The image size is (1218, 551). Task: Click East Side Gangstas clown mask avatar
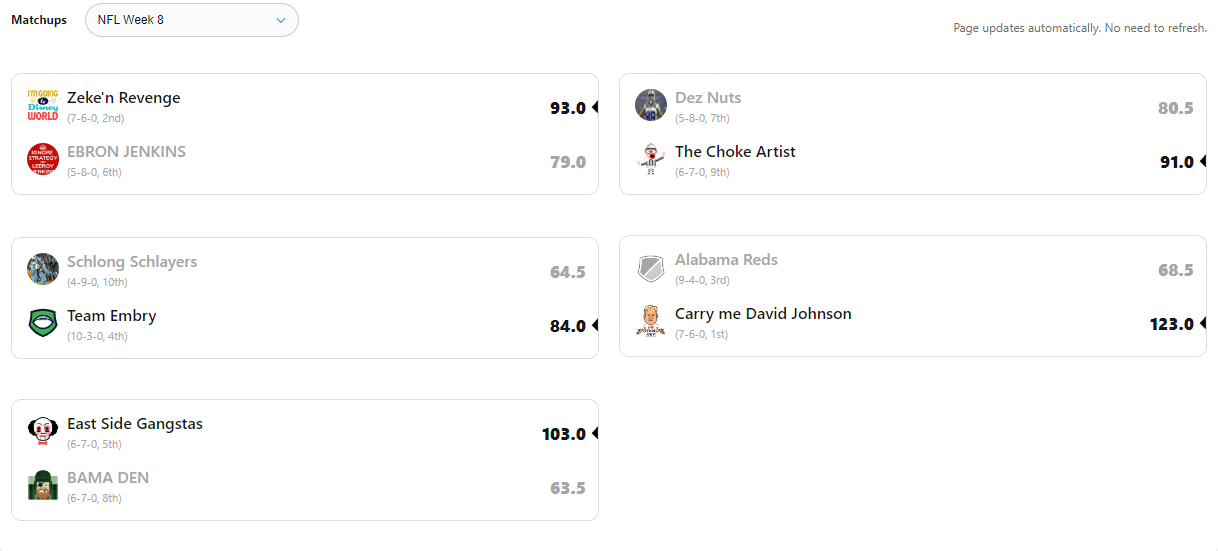[x=43, y=431]
